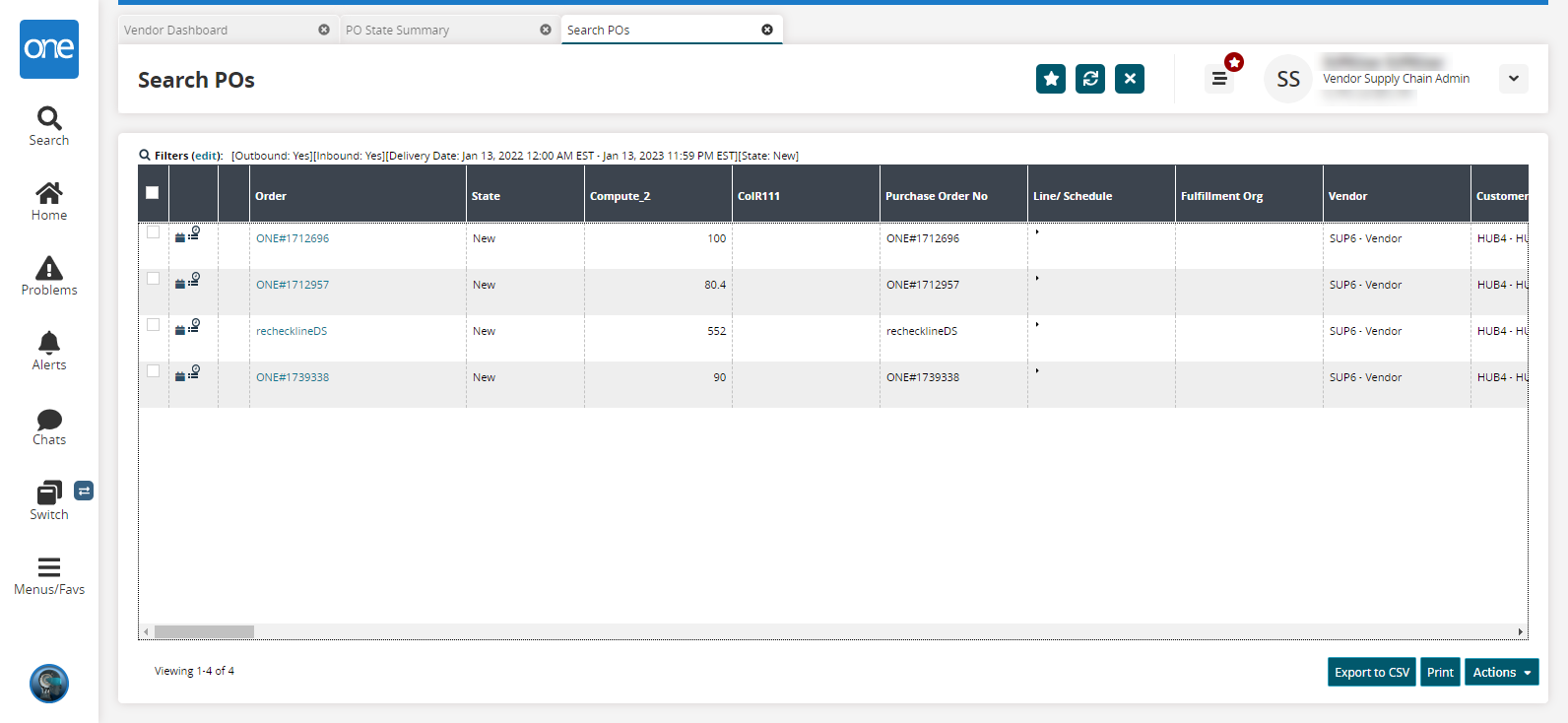Refresh the Search POs results
1568x723 pixels.
1090,79
